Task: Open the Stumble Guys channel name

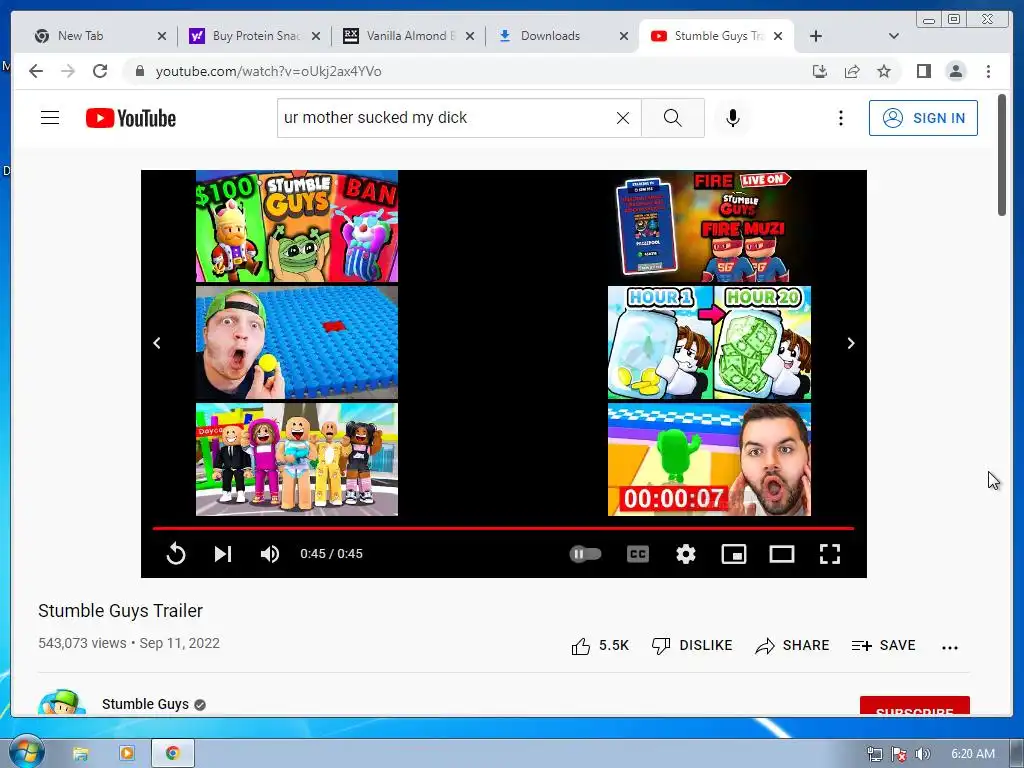Action: coord(145,704)
